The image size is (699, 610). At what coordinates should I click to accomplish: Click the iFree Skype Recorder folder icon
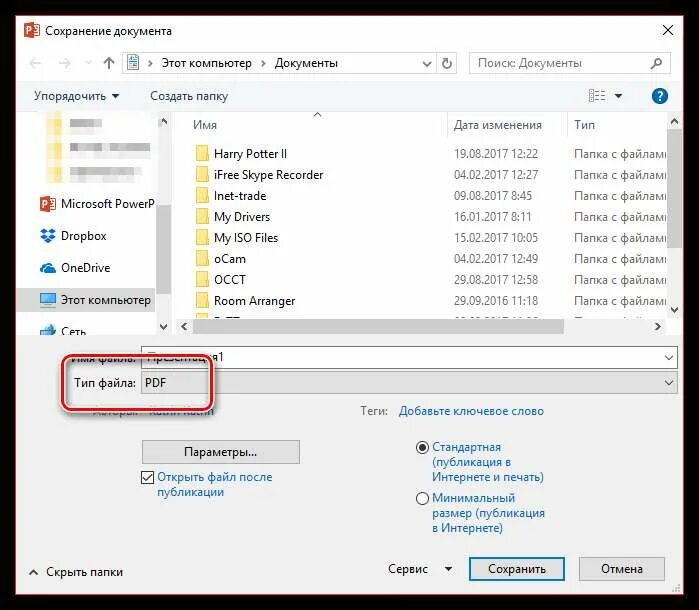(x=202, y=175)
